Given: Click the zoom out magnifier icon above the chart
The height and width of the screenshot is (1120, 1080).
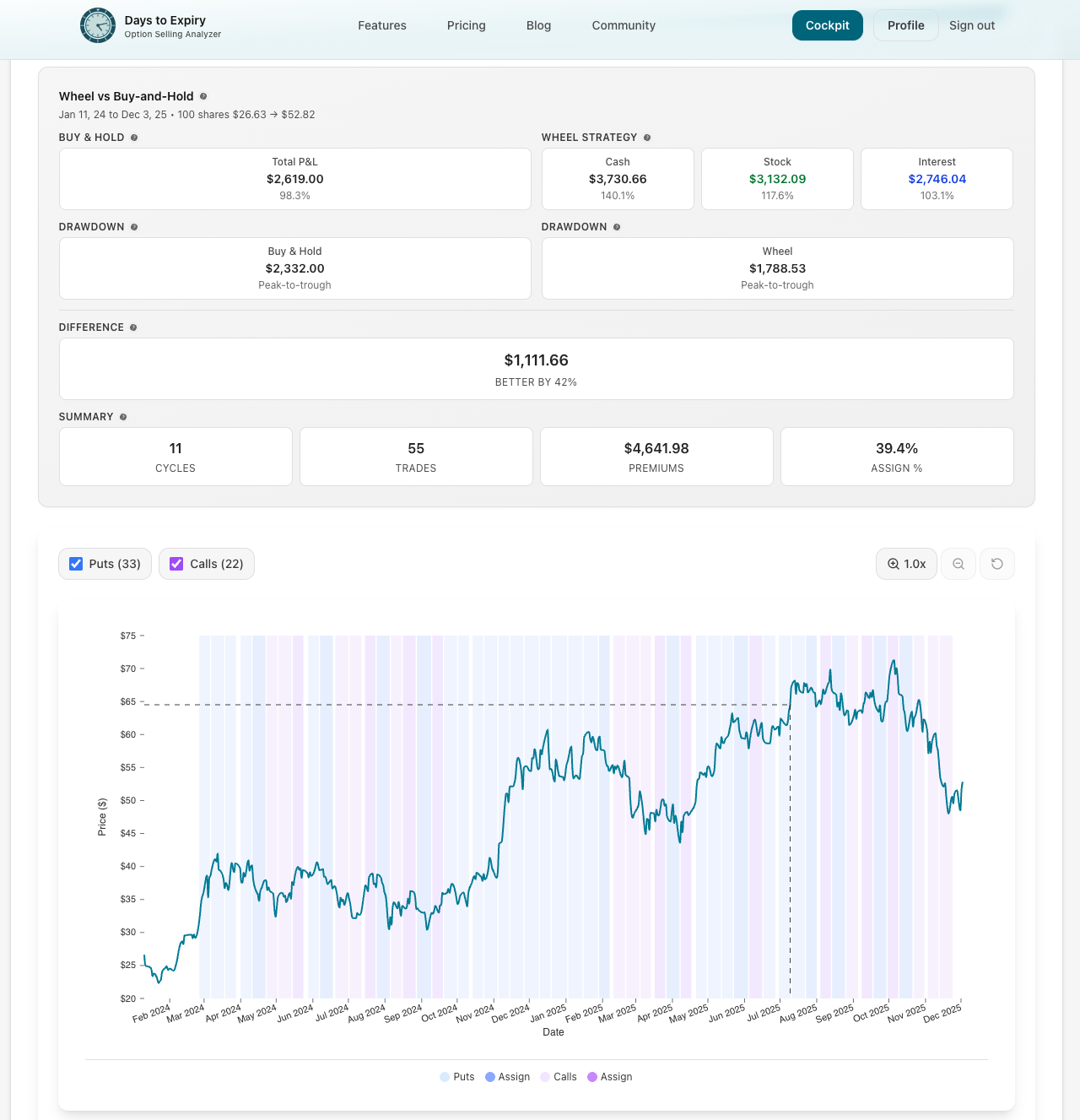Looking at the screenshot, I should click(958, 564).
